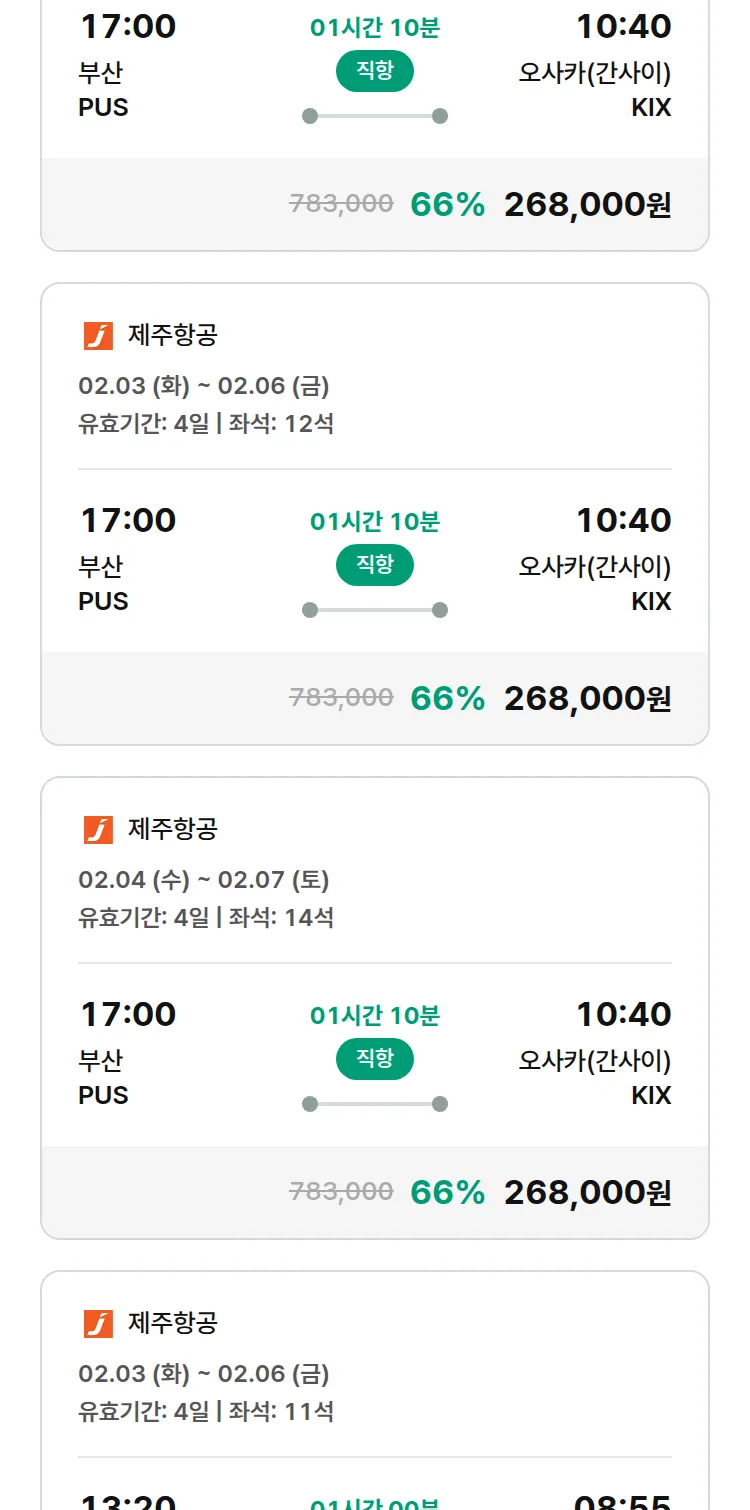Click the 제주항공 airline name in the 11석 card

pyautogui.click(x=173, y=1324)
